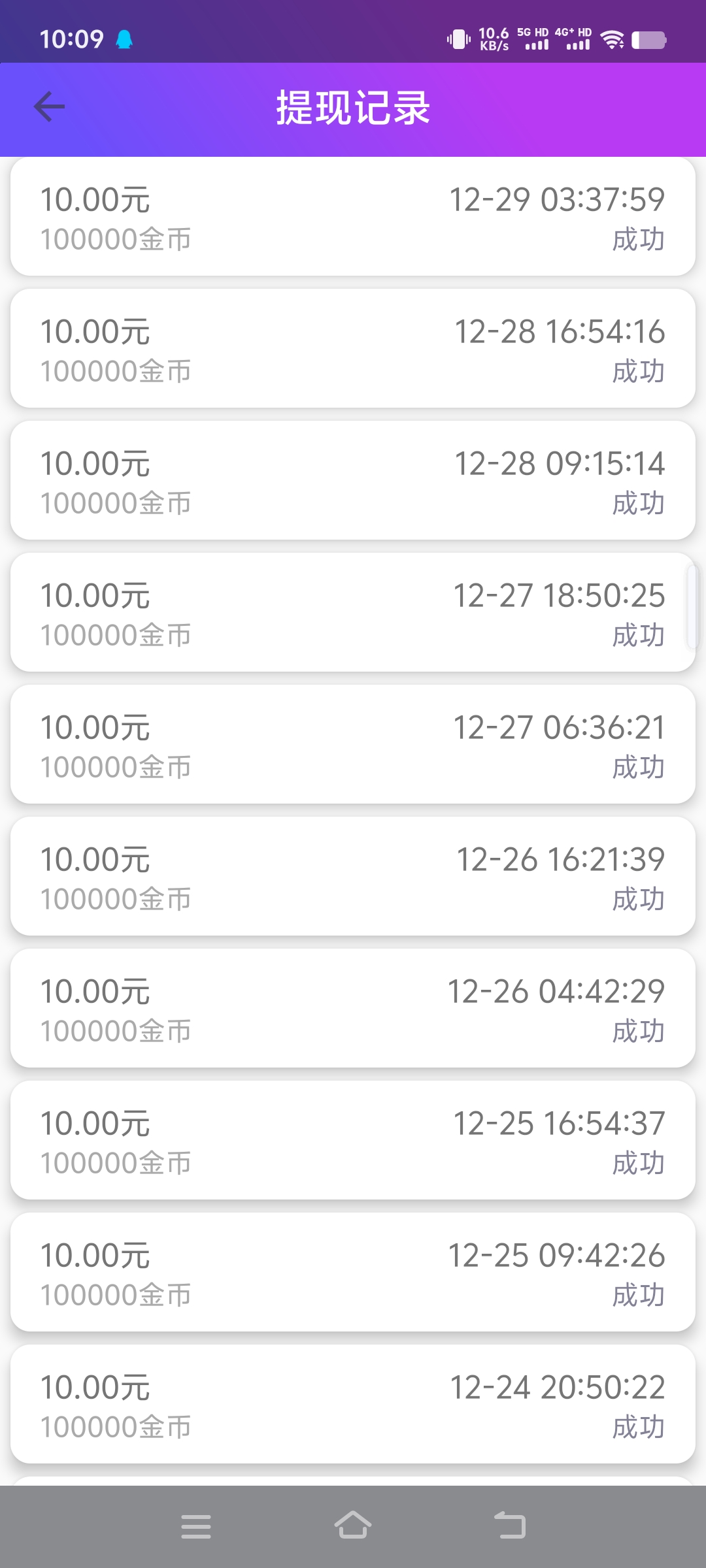Tap the battery indicator icon
Image resolution: width=706 pixels, height=1568 pixels.
coord(648,40)
